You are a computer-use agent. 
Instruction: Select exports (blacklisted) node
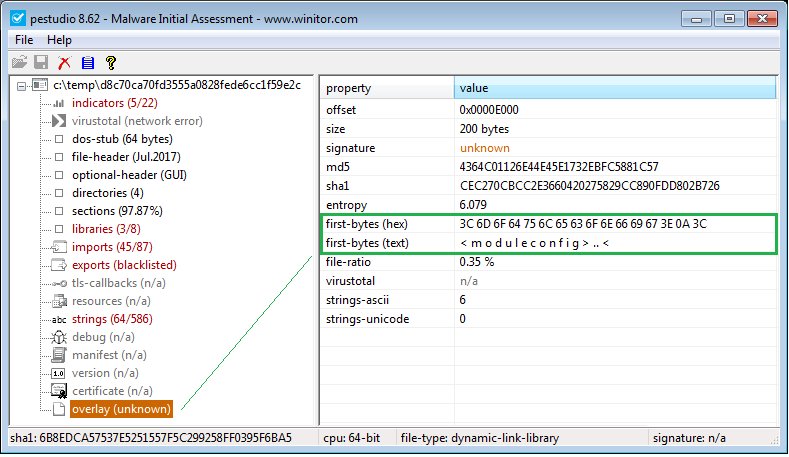[124, 265]
